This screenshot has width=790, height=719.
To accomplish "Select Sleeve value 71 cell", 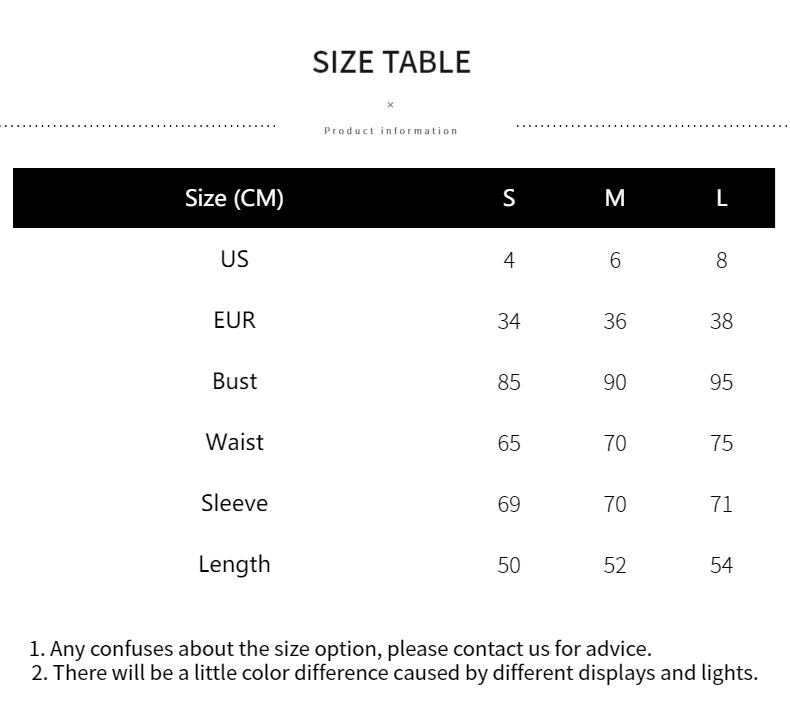I will point(721,504).
